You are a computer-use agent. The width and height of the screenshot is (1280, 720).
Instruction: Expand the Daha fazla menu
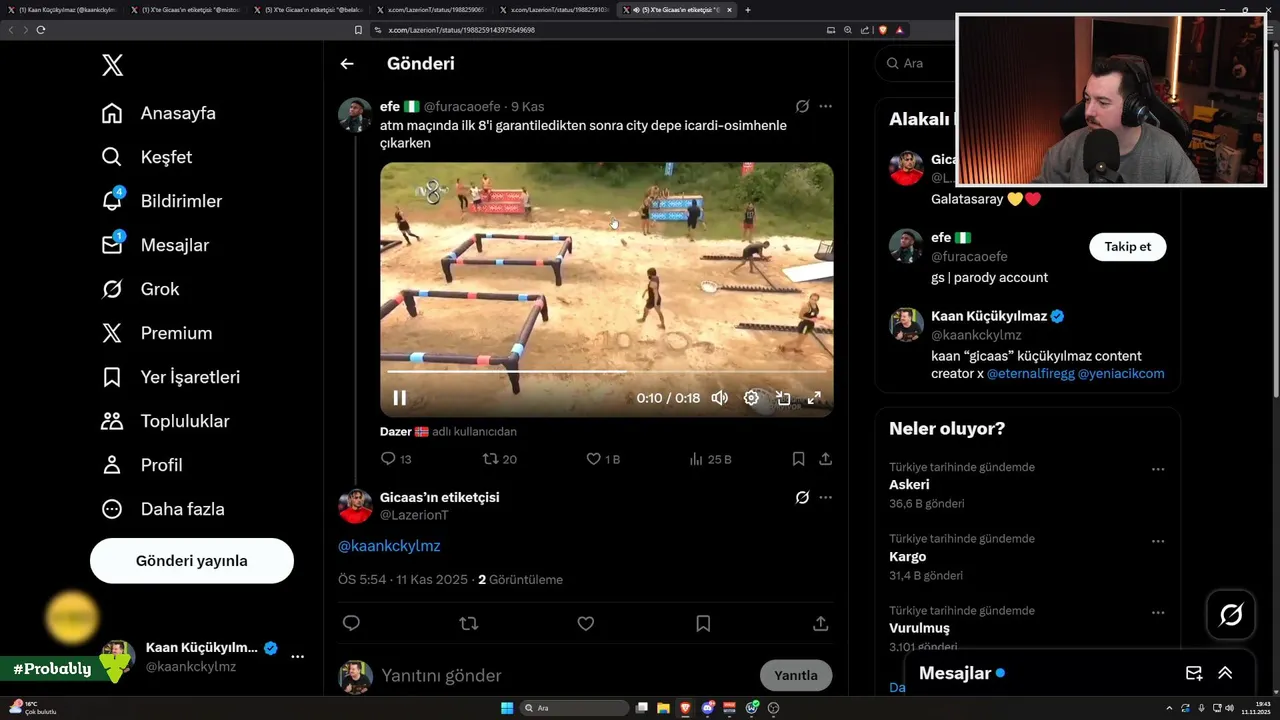[162, 509]
